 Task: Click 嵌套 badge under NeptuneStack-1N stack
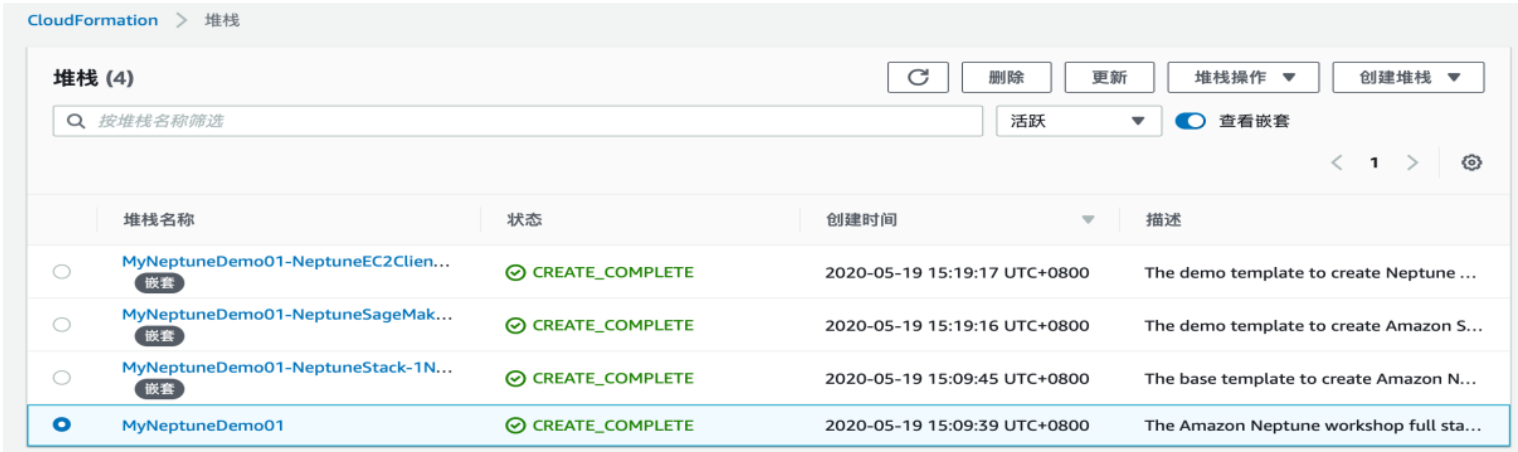click(x=159, y=389)
